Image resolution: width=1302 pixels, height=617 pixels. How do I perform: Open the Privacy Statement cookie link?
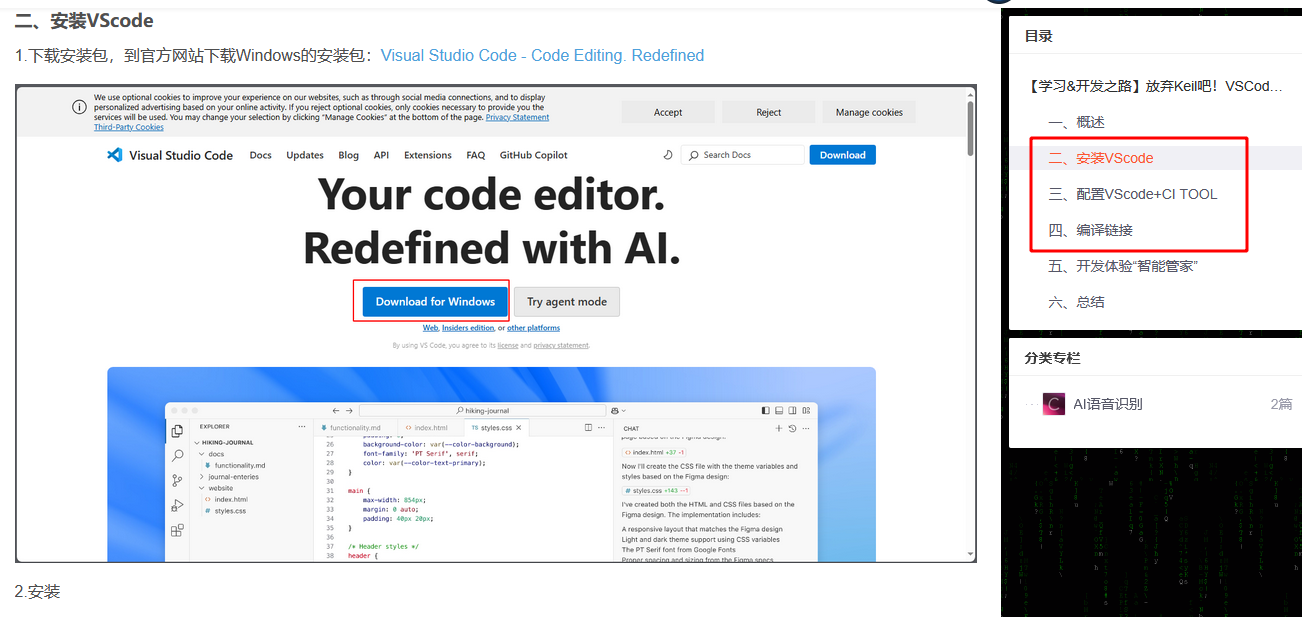[x=517, y=118]
